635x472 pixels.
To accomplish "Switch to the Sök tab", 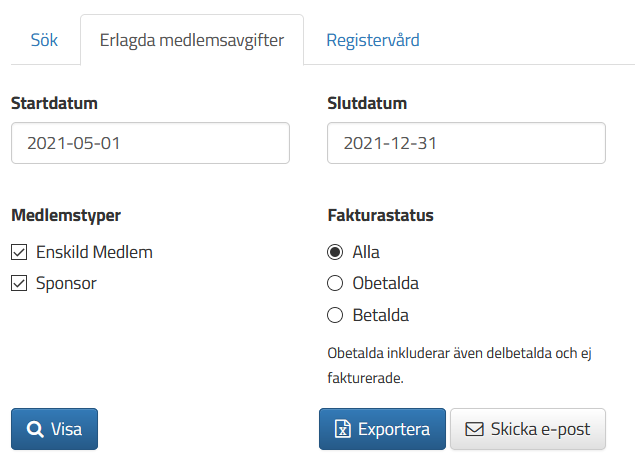I will 45,40.
